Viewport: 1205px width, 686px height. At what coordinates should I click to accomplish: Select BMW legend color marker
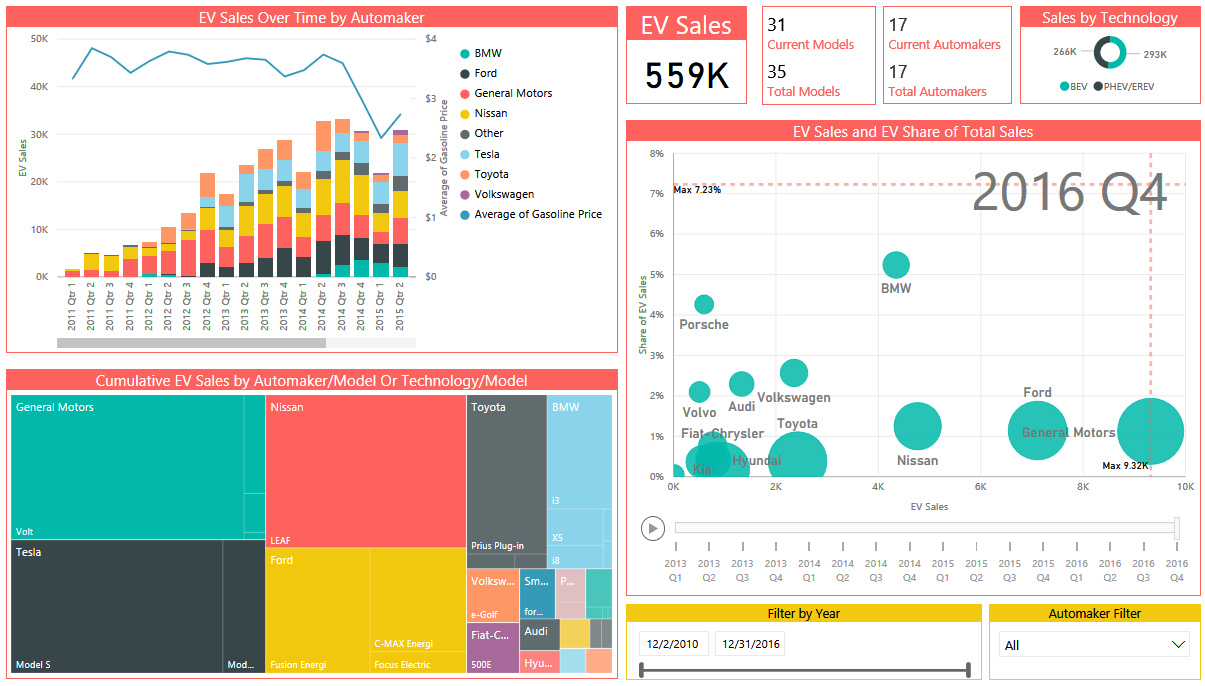click(465, 53)
